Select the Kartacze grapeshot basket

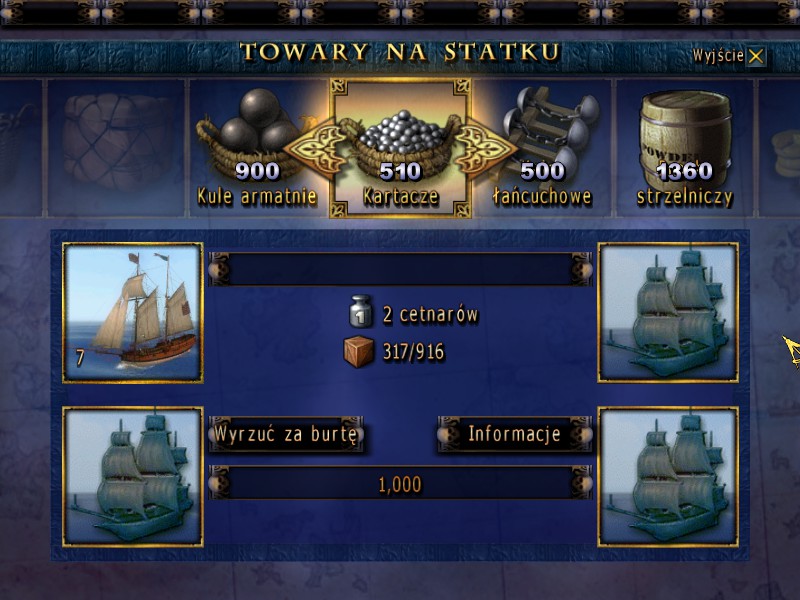[x=401, y=148]
